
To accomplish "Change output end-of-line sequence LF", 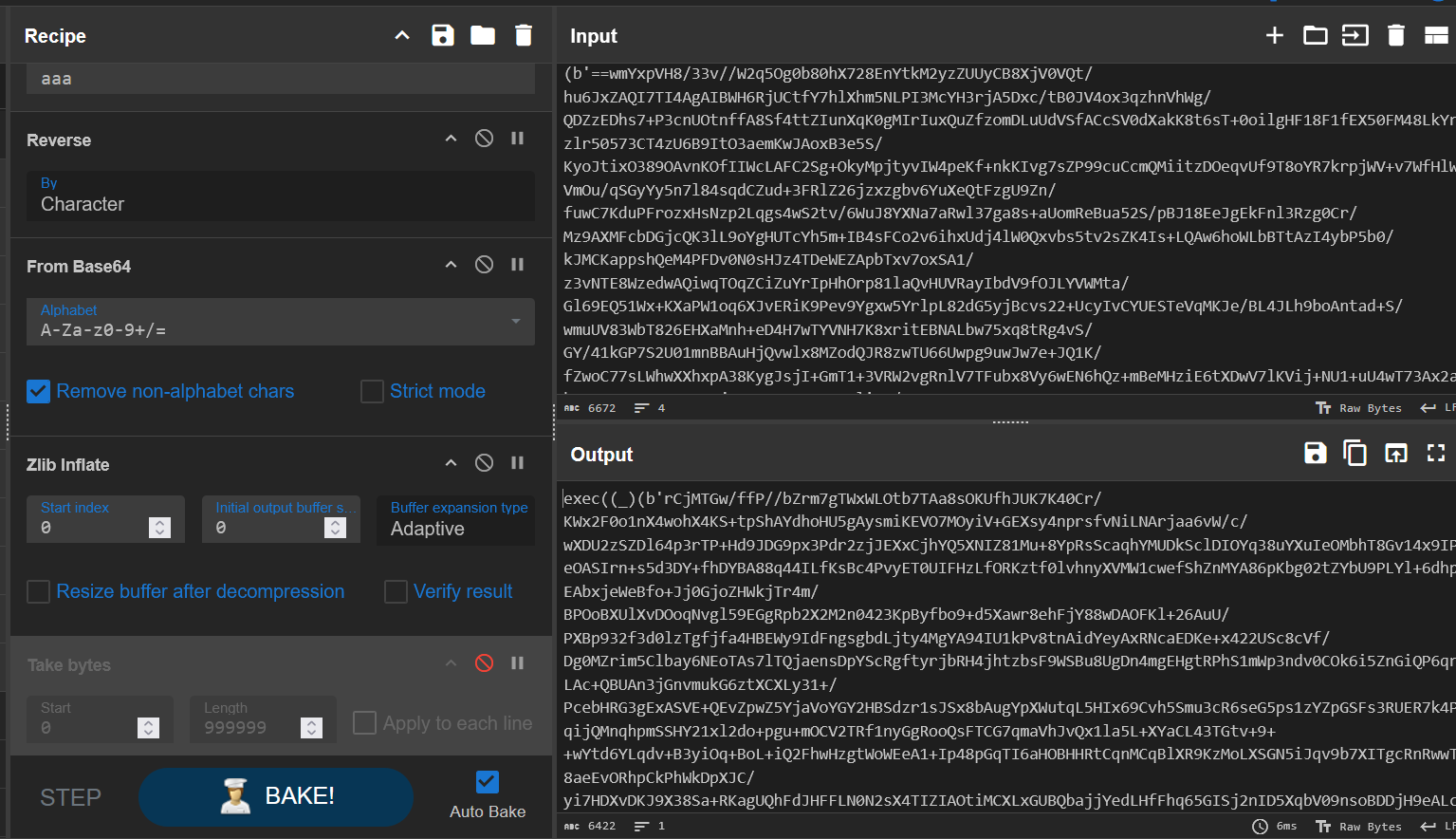I will 1438,827.
